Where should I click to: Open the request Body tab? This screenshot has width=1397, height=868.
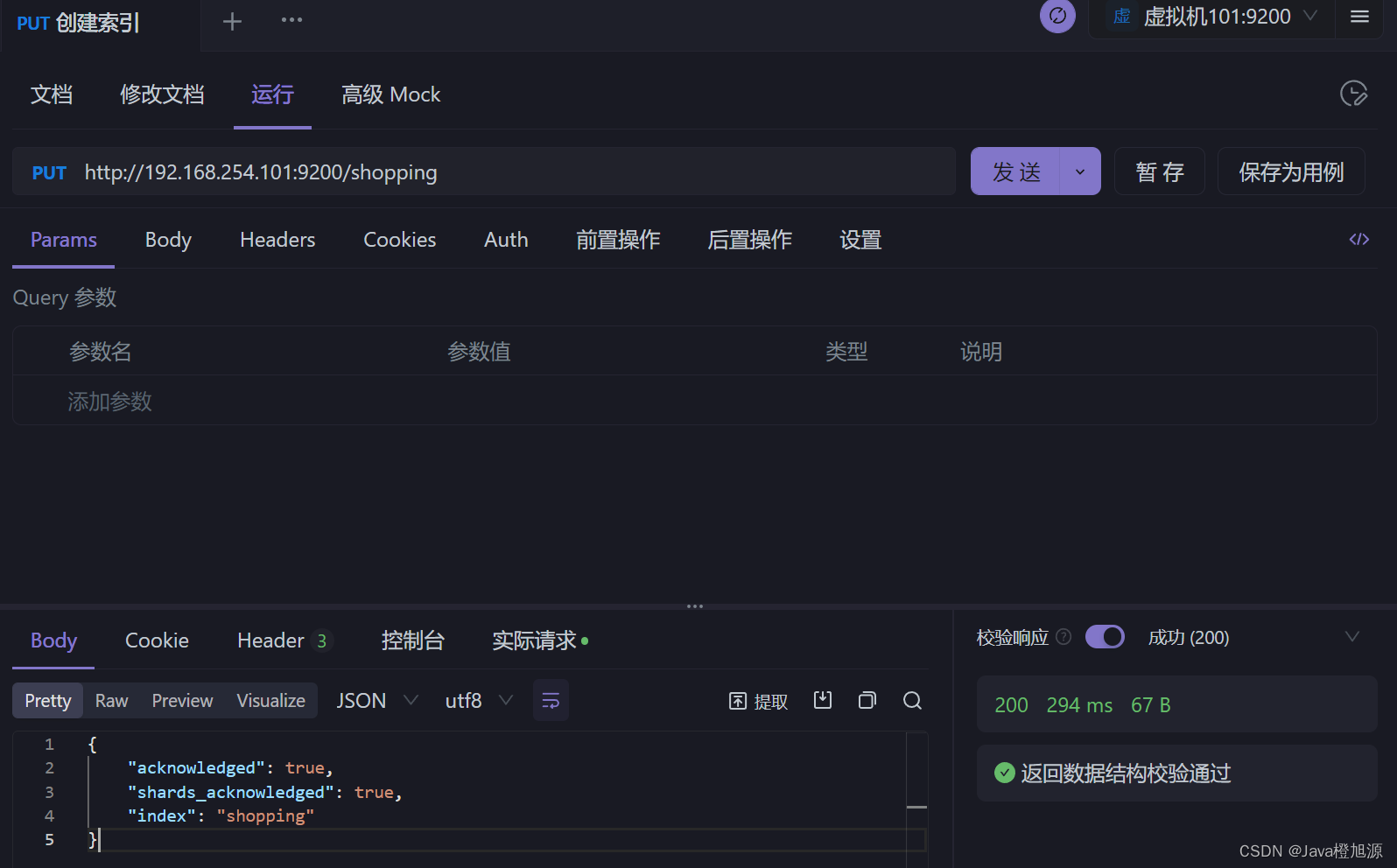(168, 240)
